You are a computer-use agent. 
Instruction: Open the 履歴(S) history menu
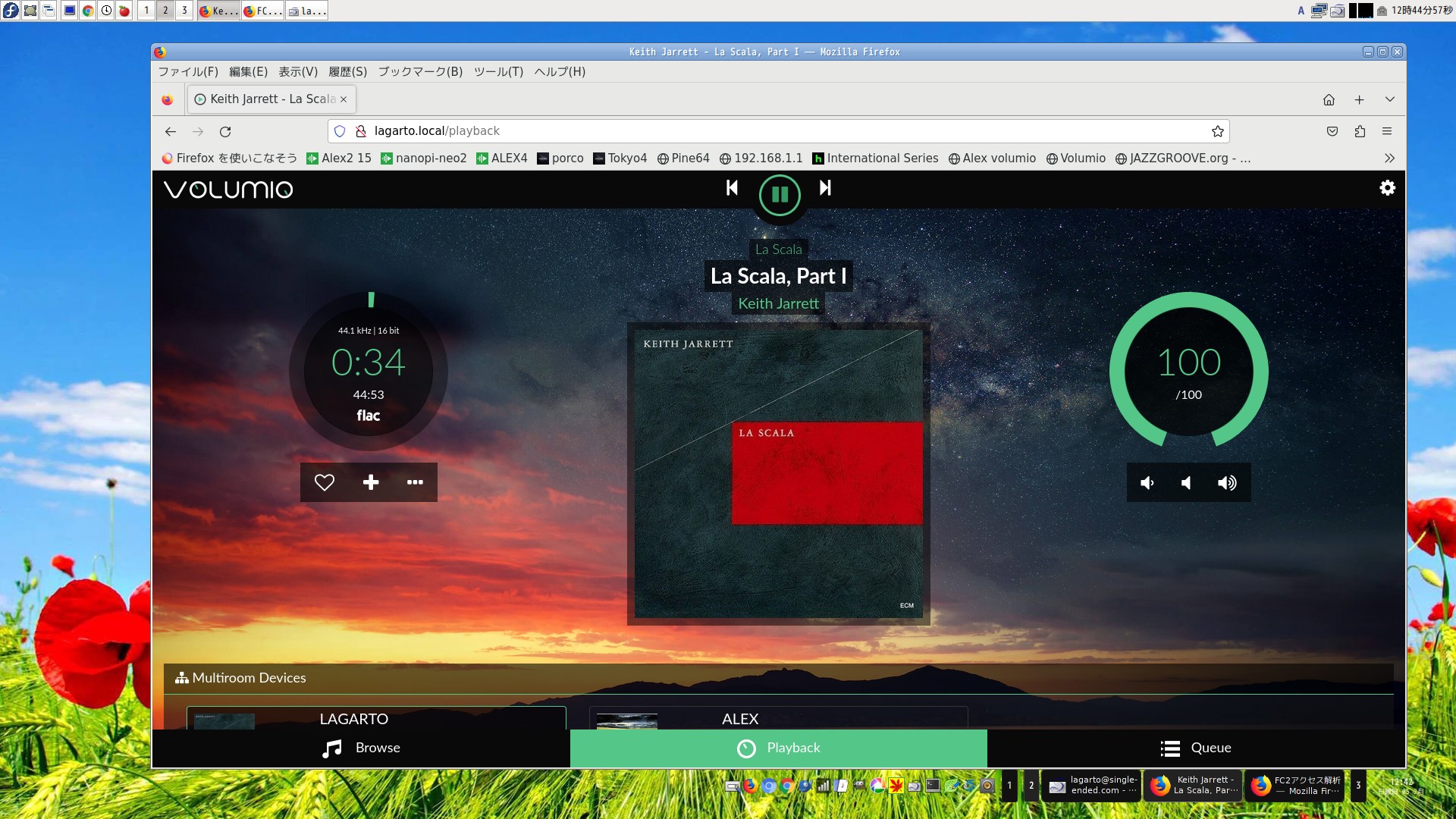pyautogui.click(x=347, y=72)
